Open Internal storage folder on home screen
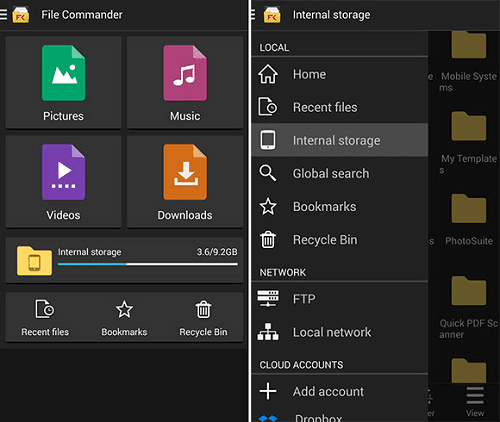The width and height of the screenshot is (500, 422). pos(124,260)
